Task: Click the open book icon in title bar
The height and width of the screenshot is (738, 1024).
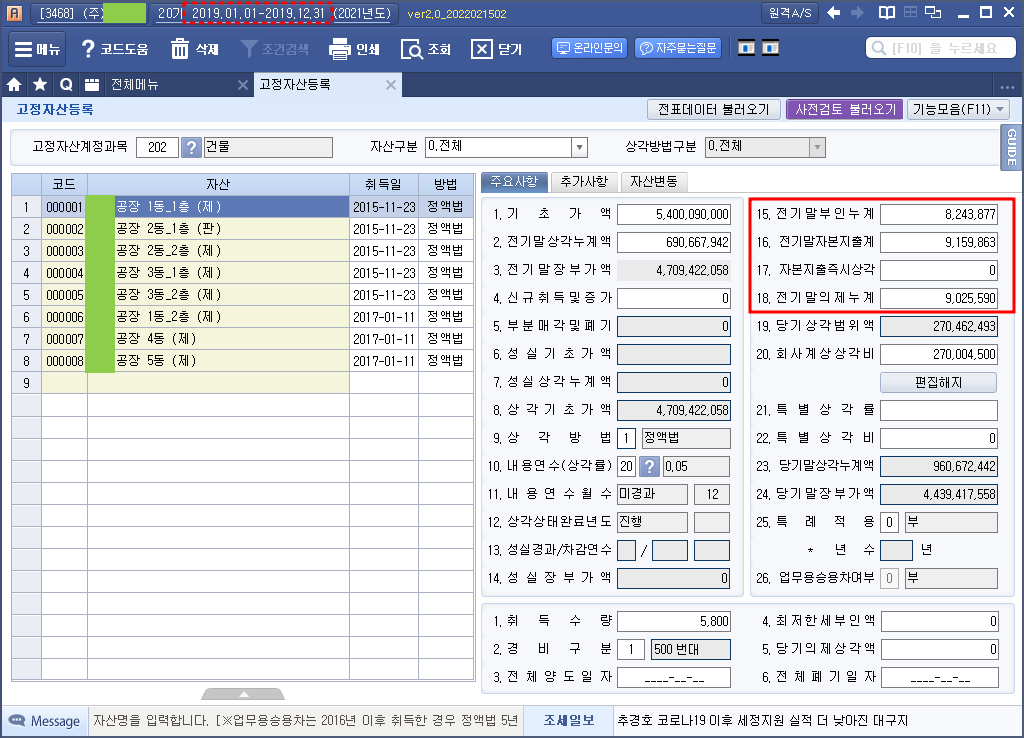Action: [886, 13]
